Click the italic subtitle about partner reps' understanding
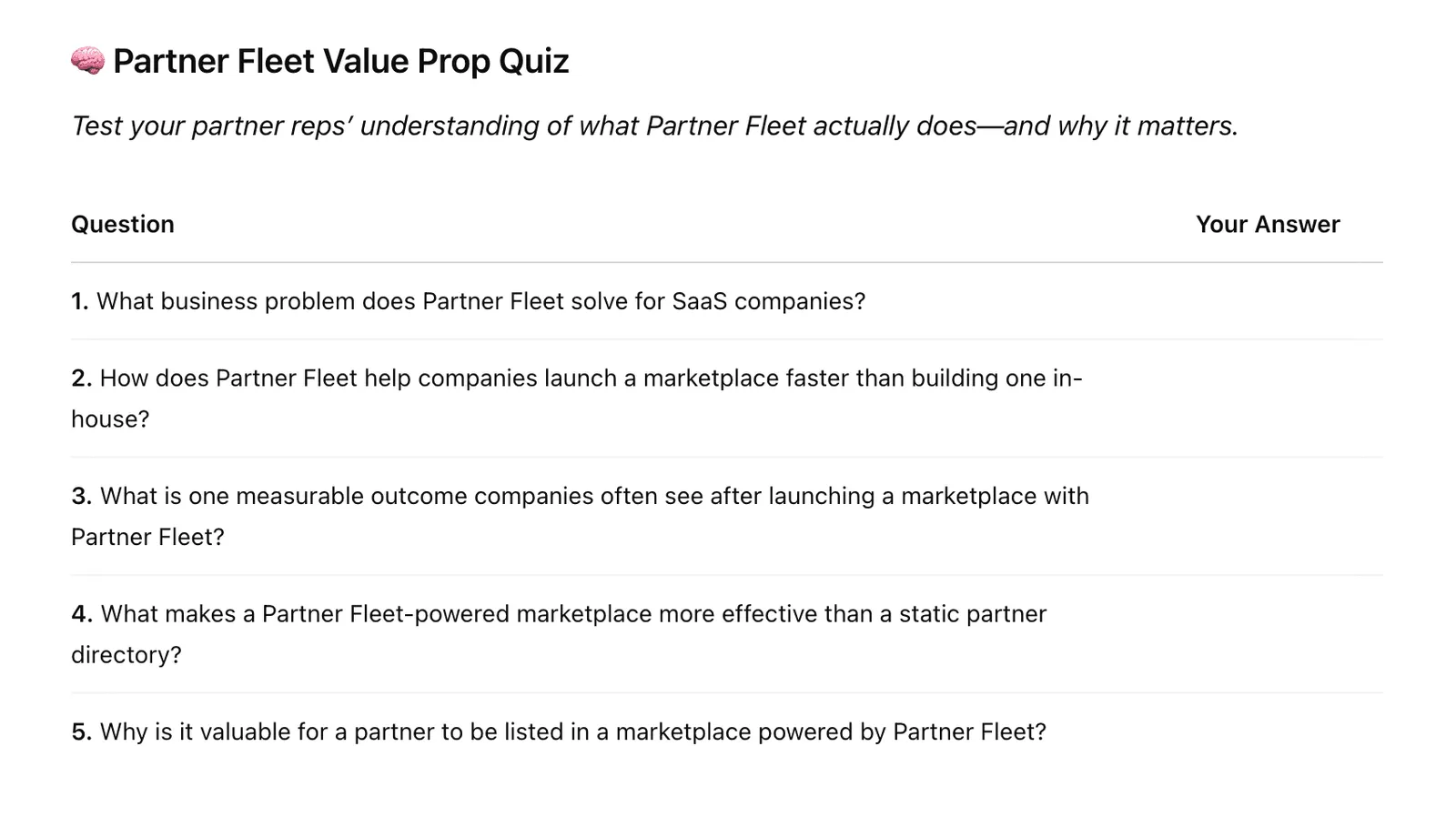 click(655, 126)
